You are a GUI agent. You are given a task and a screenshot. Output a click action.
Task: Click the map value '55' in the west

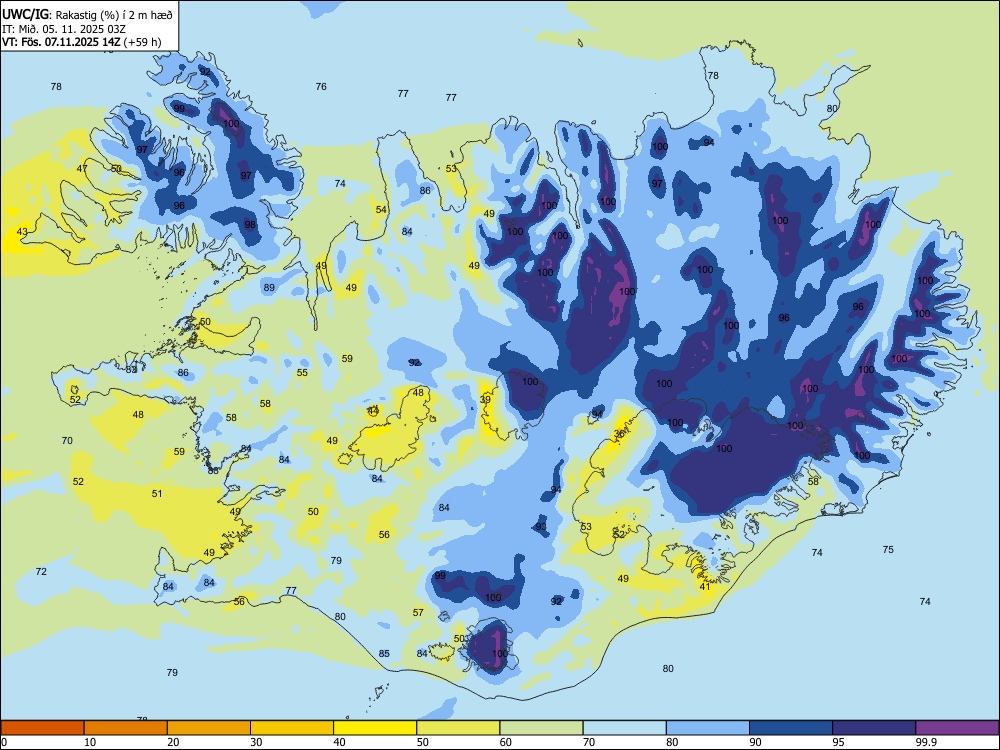click(x=302, y=373)
